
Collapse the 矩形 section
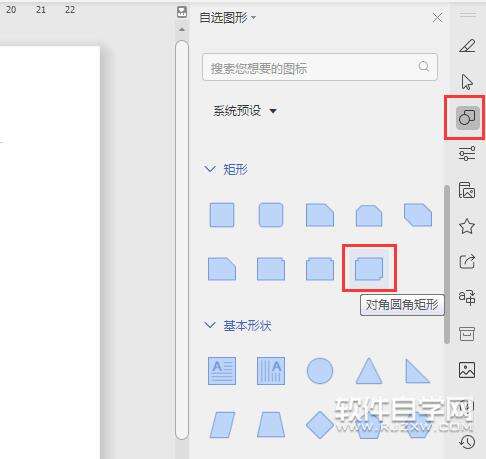click(x=210, y=169)
